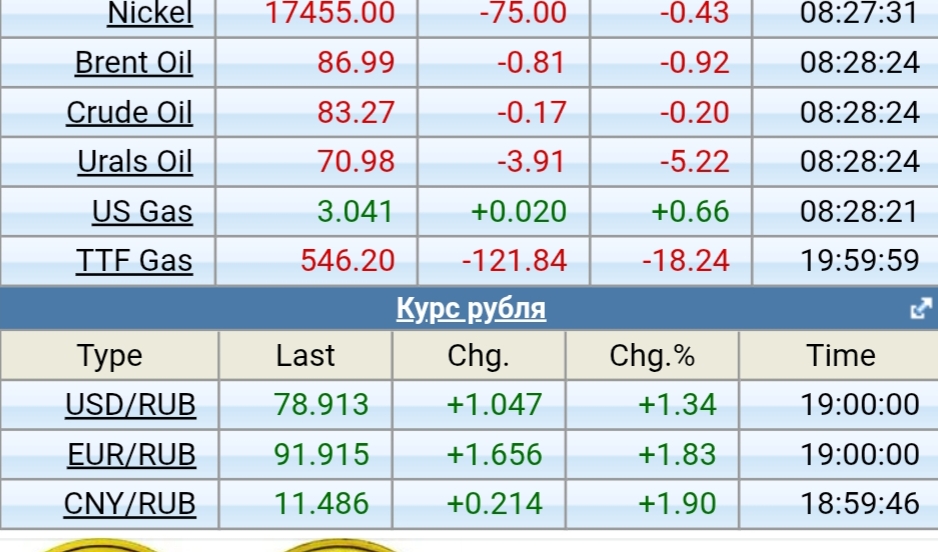Open the expand icon beside Курс рубля
This screenshot has height=552, width=938.
pyautogui.click(x=920, y=310)
